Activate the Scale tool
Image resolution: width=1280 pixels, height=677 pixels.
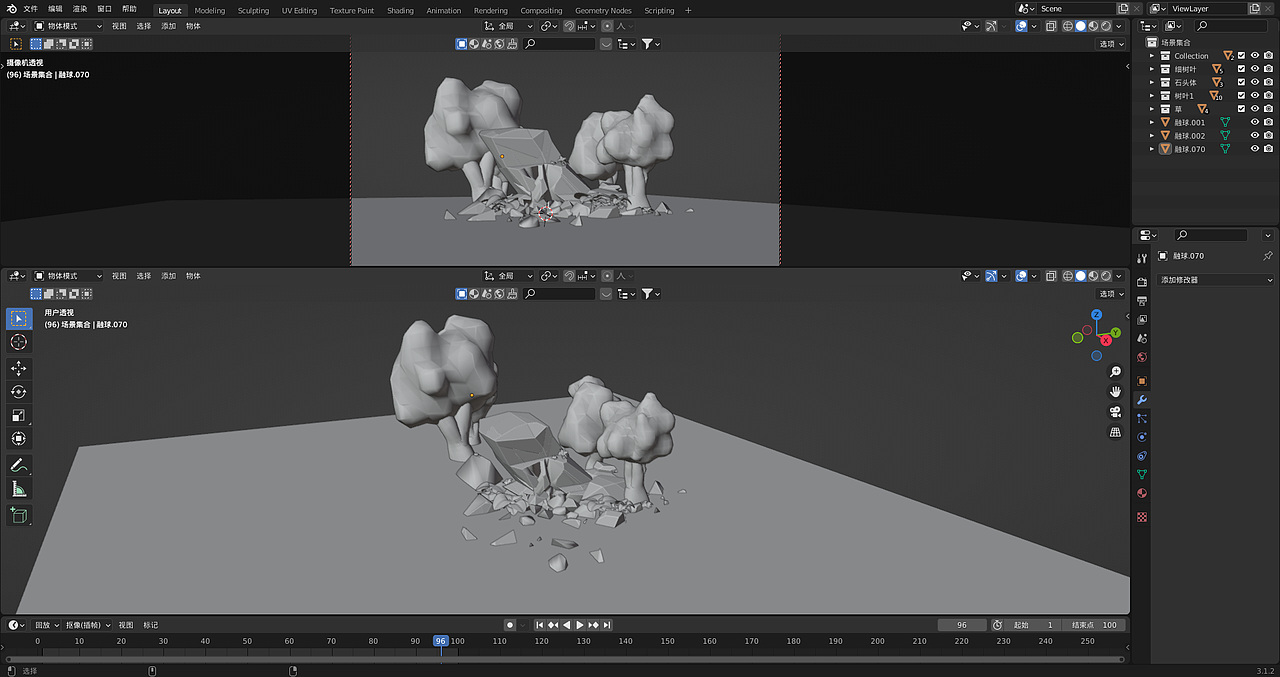pyautogui.click(x=19, y=415)
